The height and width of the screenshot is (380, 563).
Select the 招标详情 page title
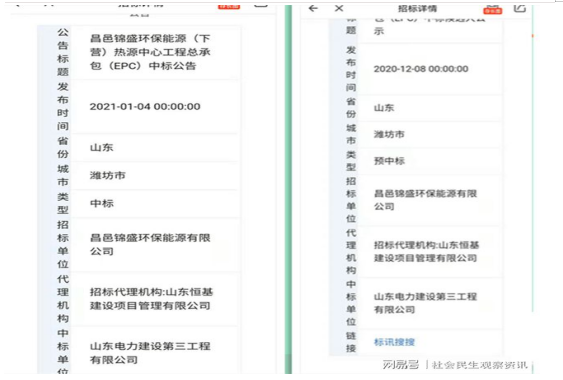pyautogui.click(x=417, y=9)
